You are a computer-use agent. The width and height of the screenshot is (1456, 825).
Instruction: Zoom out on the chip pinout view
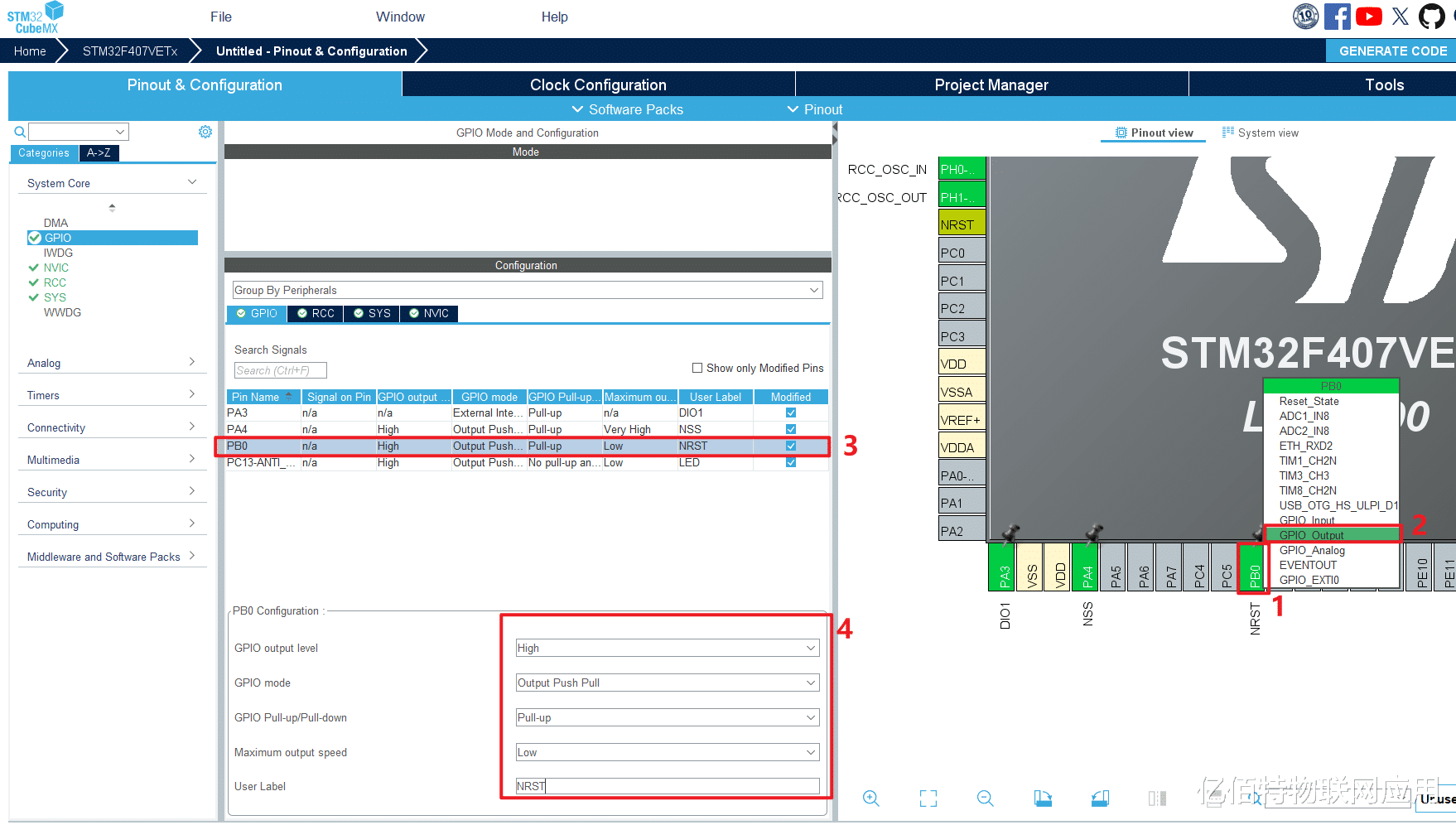(x=986, y=798)
